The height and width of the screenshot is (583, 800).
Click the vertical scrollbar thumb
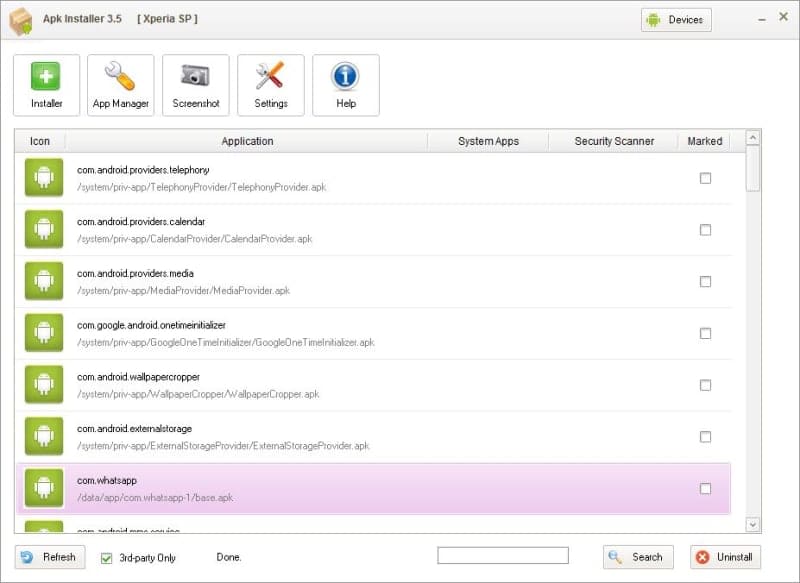click(753, 168)
